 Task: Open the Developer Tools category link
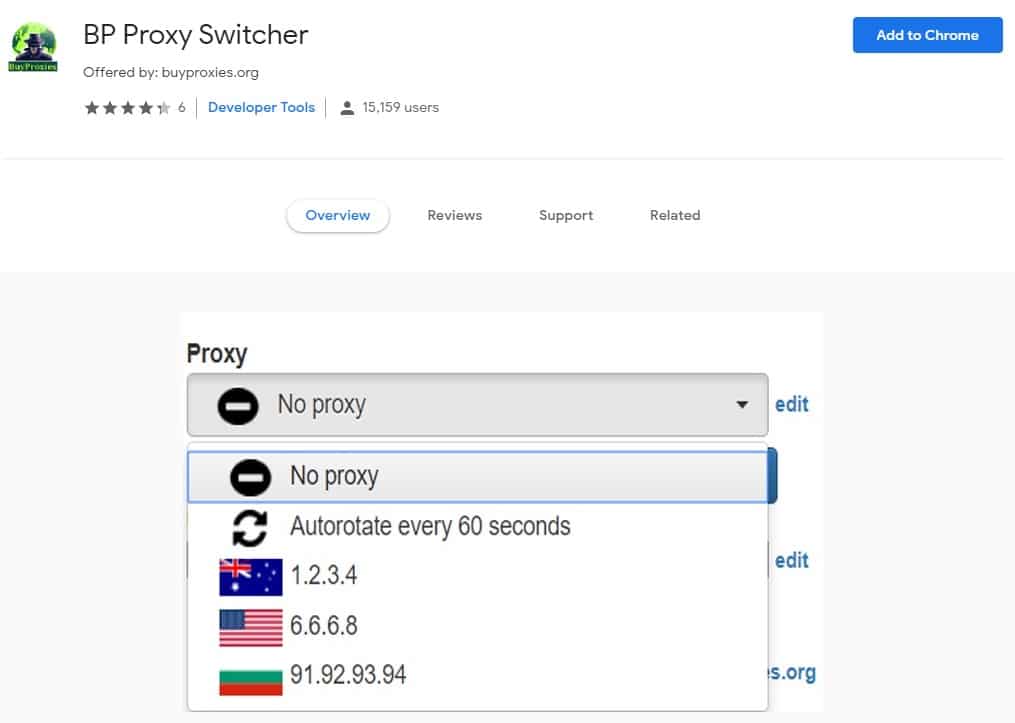tap(262, 107)
